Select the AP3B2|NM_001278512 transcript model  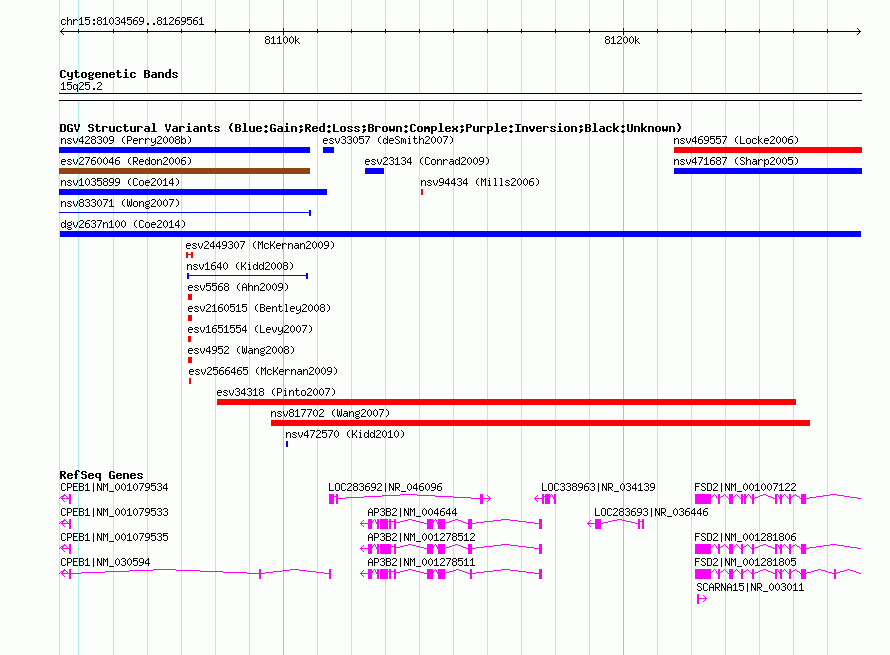tap(451, 548)
